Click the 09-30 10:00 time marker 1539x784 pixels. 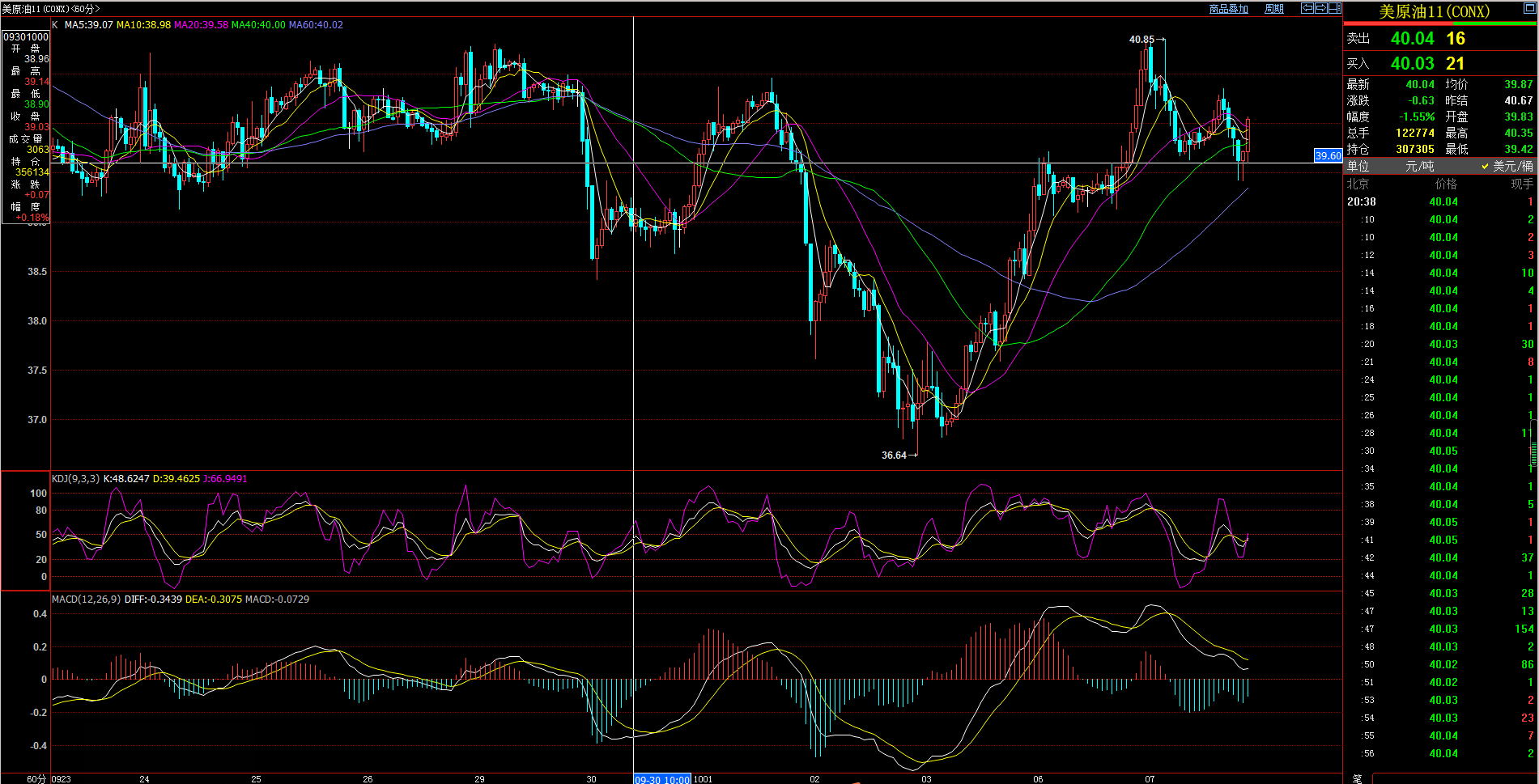point(661,779)
